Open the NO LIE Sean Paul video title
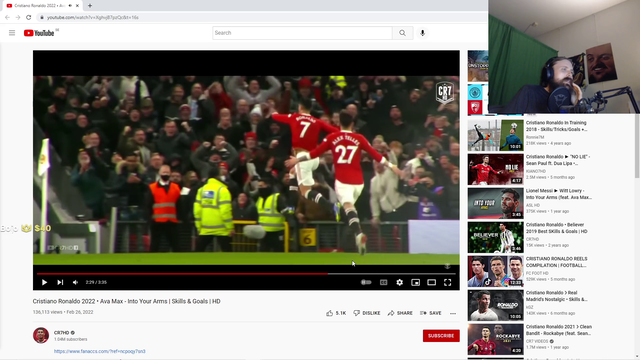This screenshot has height=360, width=640. (x=558, y=160)
